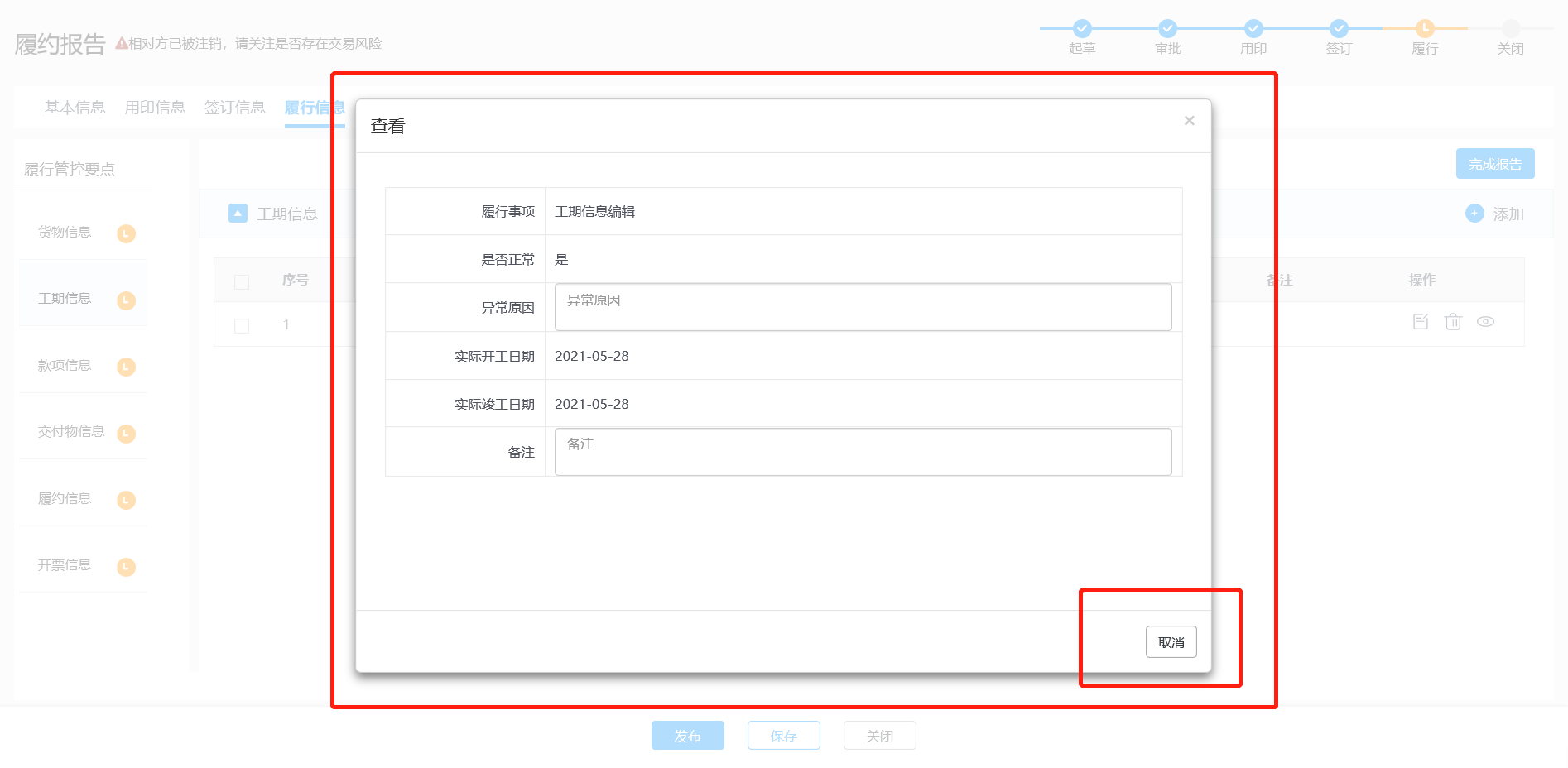Click the edit icon in row operations
1568x768 pixels.
click(x=1421, y=322)
